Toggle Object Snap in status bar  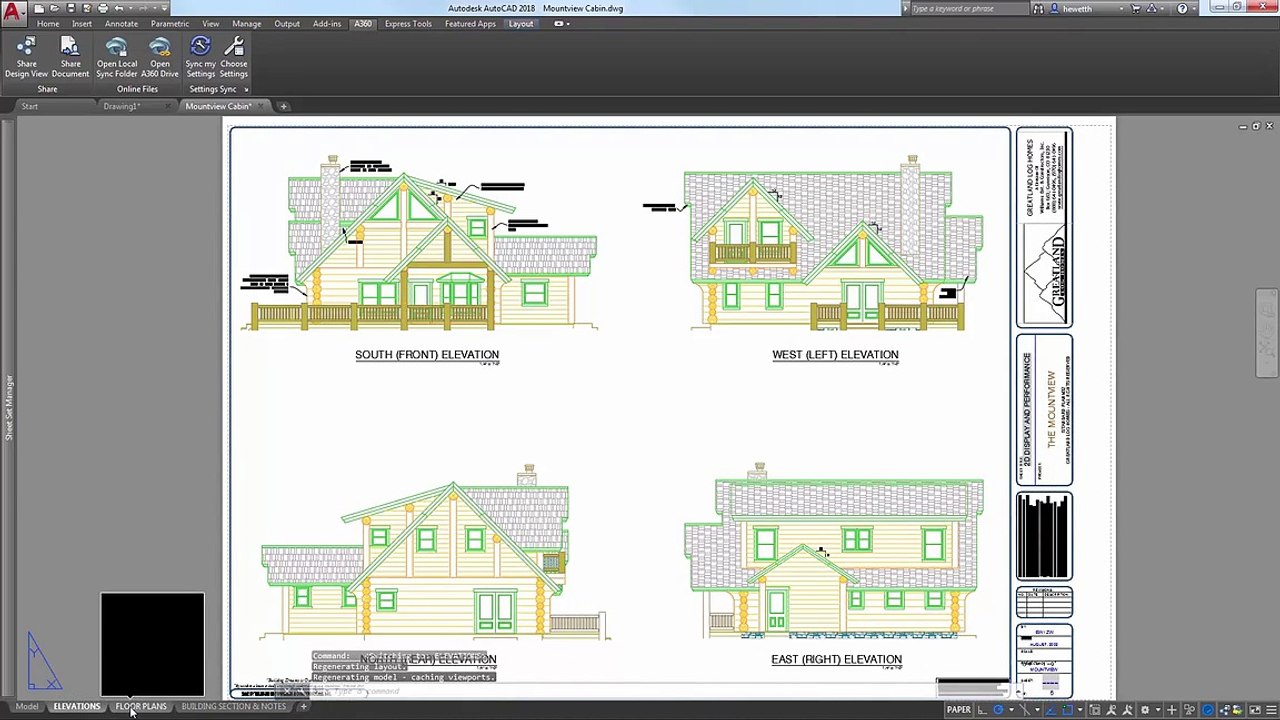[1067, 710]
